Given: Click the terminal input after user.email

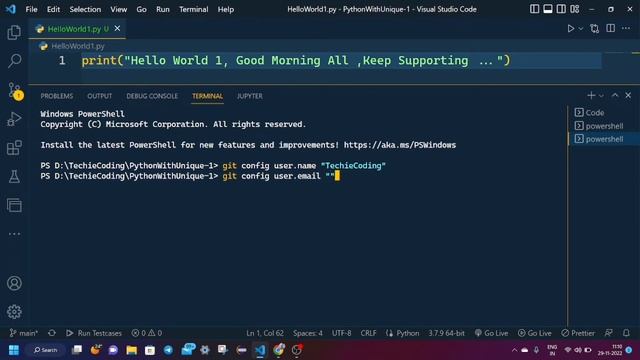Looking at the screenshot, I should pos(337,176).
